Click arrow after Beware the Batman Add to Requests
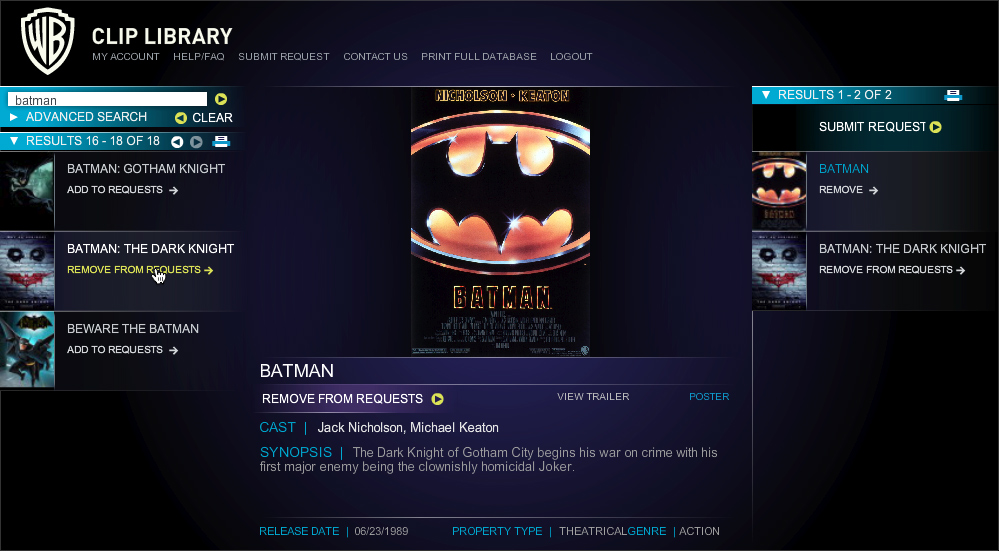This screenshot has width=999, height=551. tap(173, 350)
